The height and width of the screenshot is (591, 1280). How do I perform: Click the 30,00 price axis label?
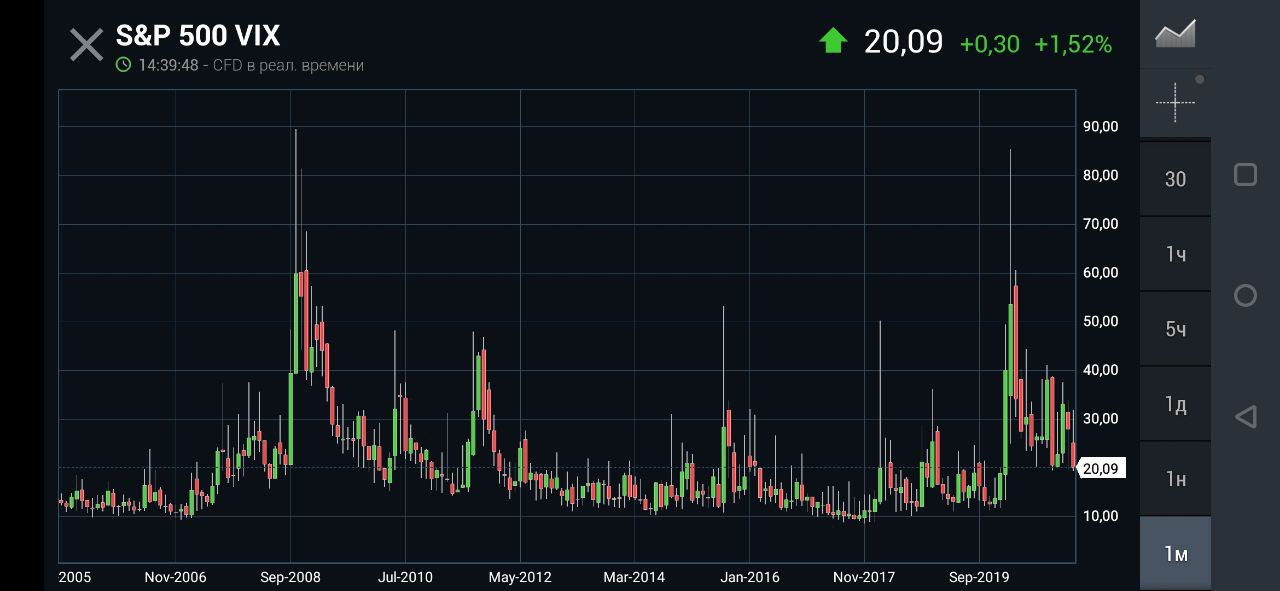[1101, 419]
